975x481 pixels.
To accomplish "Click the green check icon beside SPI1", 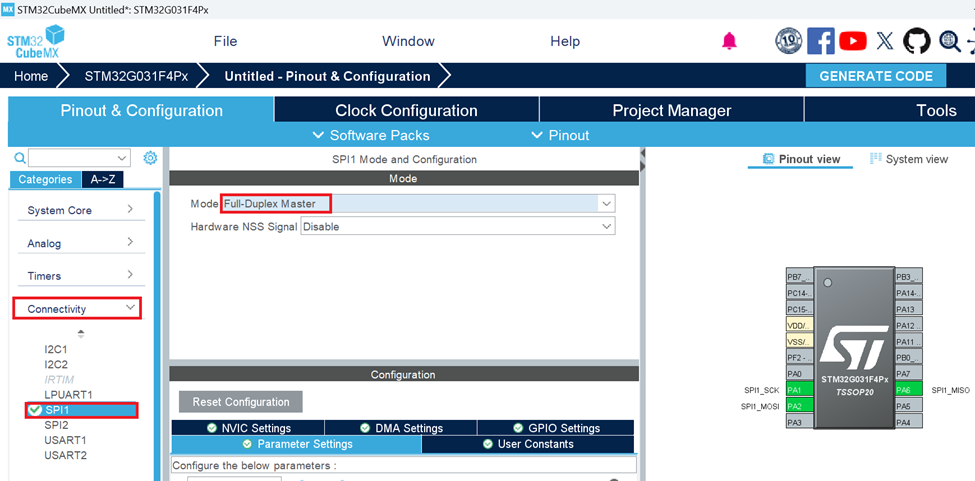I will click(x=35, y=410).
